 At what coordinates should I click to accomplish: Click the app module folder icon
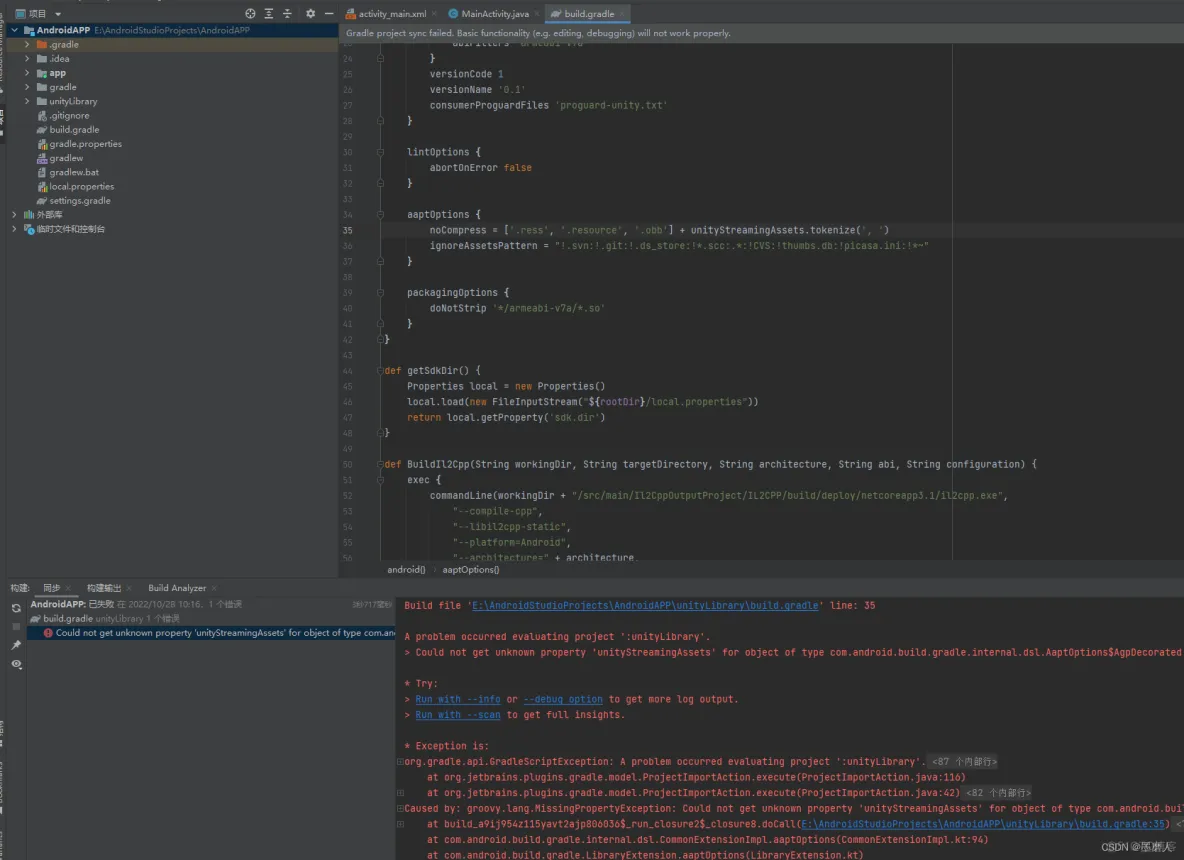42,73
